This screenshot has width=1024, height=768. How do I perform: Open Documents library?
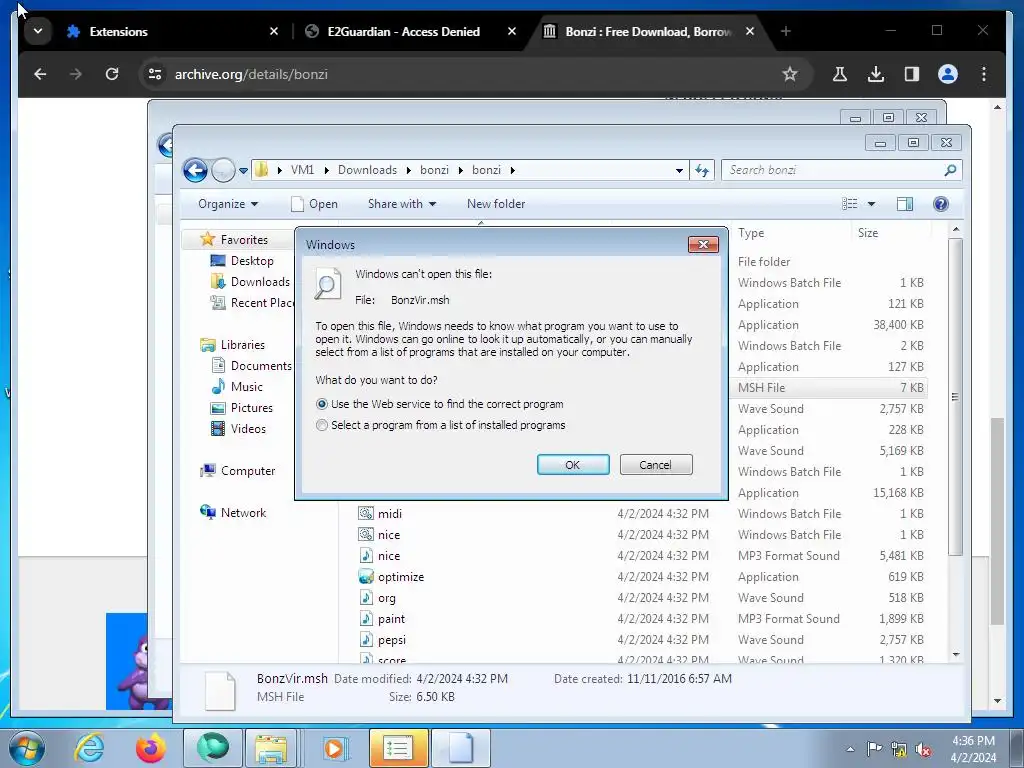click(x=261, y=366)
